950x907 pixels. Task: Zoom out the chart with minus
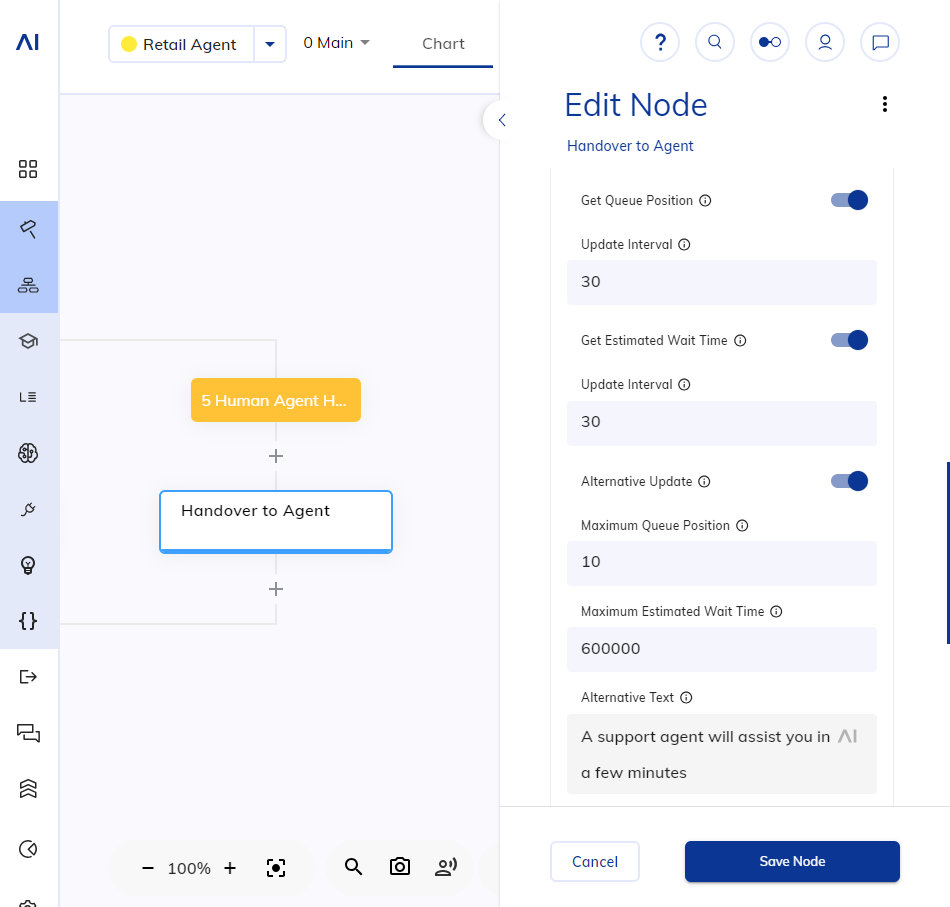coord(148,868)
